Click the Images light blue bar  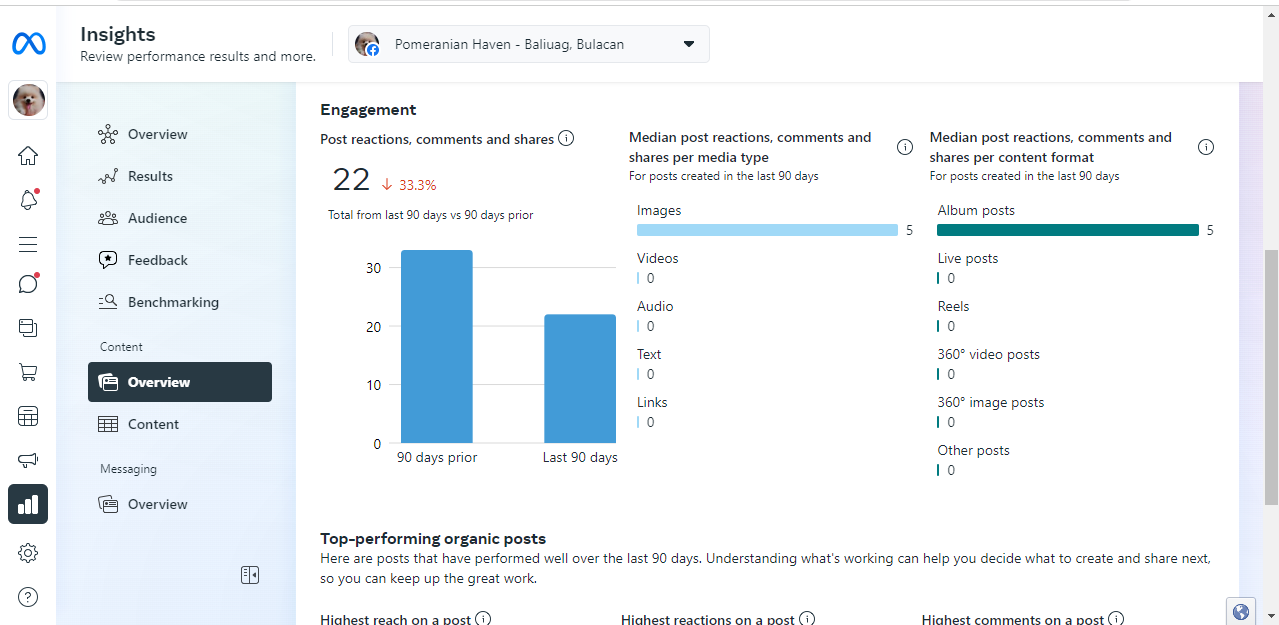(767, 230)
